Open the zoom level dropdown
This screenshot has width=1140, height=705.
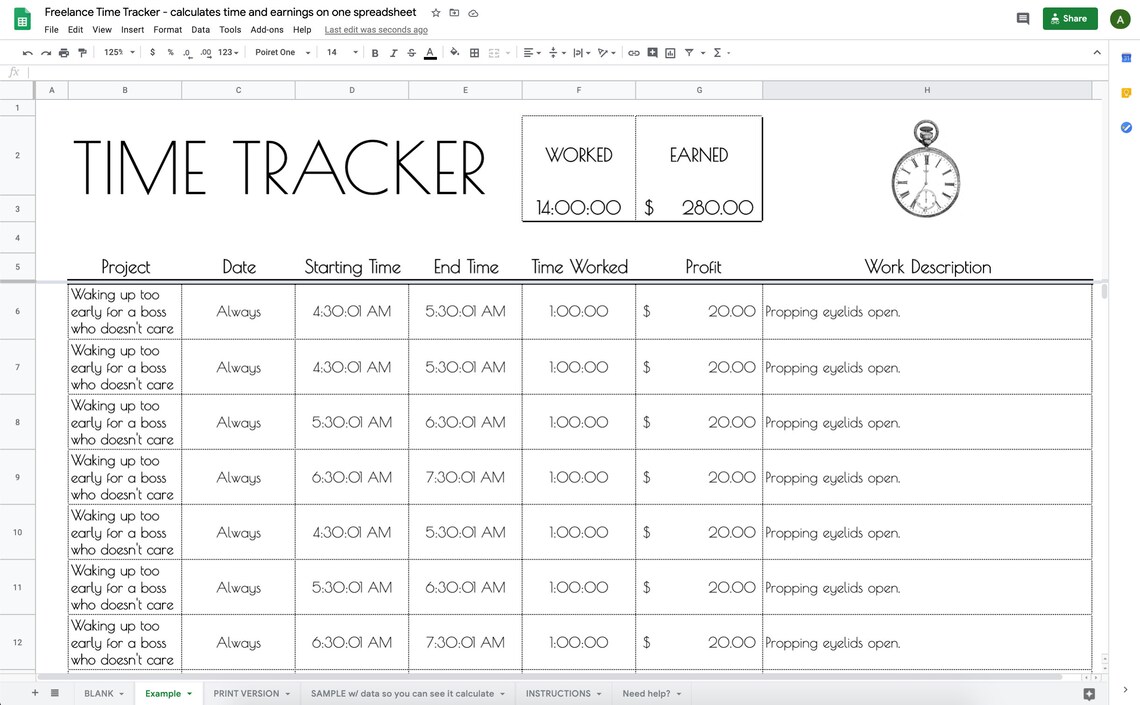click(x=118, y=52)
